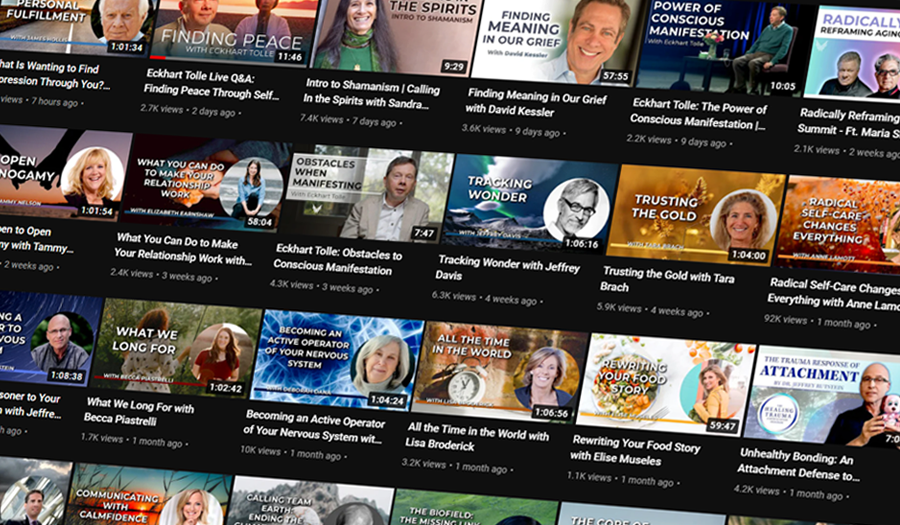Open the Personal Fulfillment video thumbnail

tap(75, 27)
